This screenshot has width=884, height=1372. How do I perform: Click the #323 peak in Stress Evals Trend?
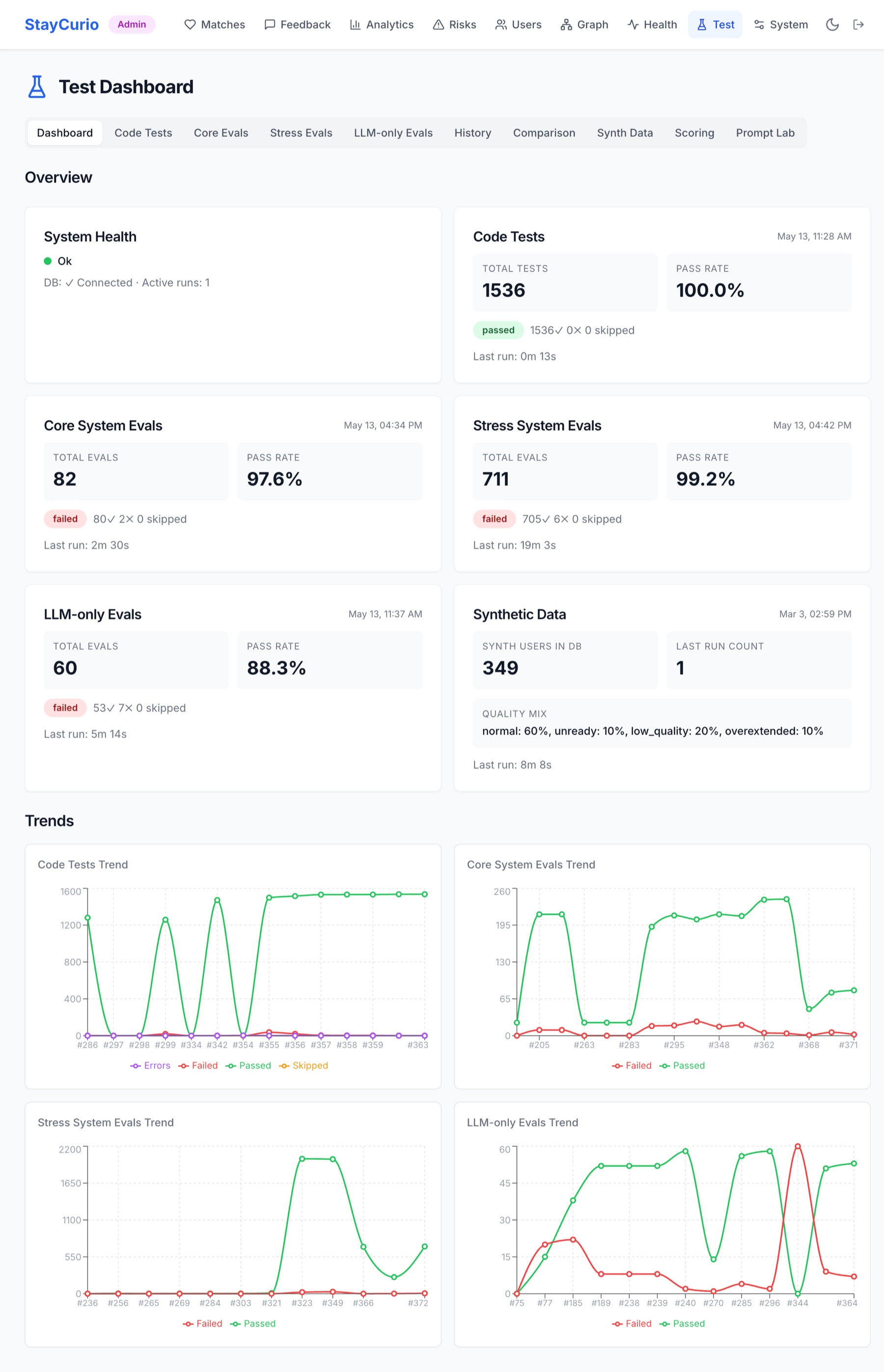302,1158
